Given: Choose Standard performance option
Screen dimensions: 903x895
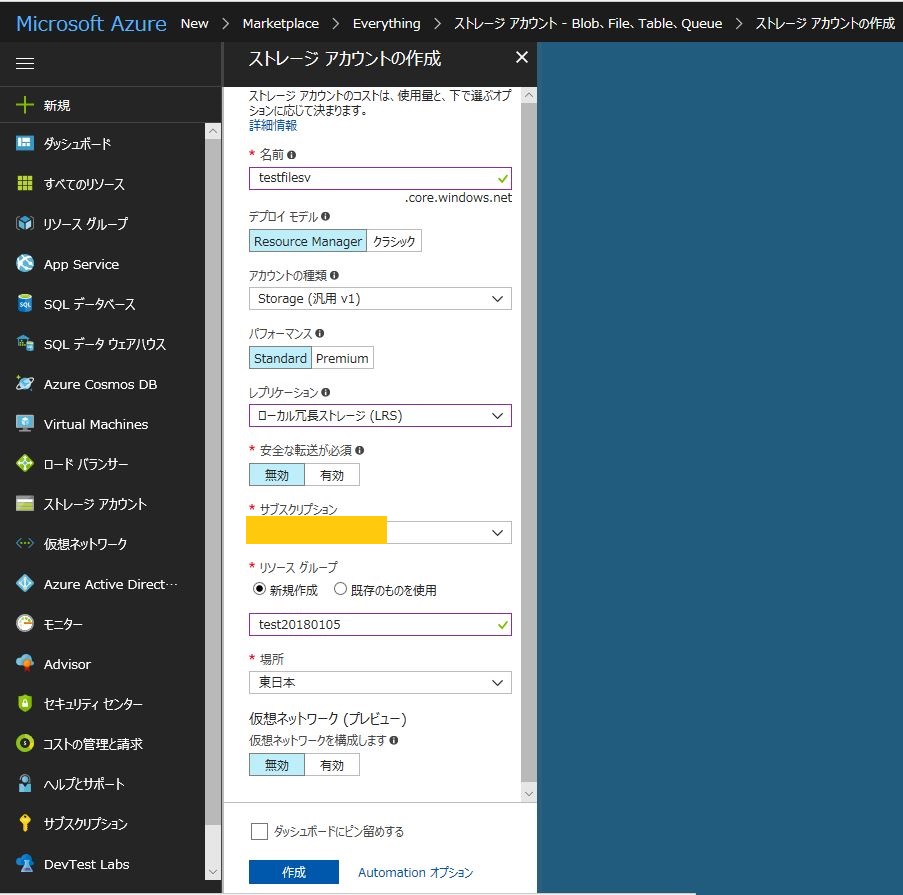Looking at the screenshot, I should pos(280,358).
